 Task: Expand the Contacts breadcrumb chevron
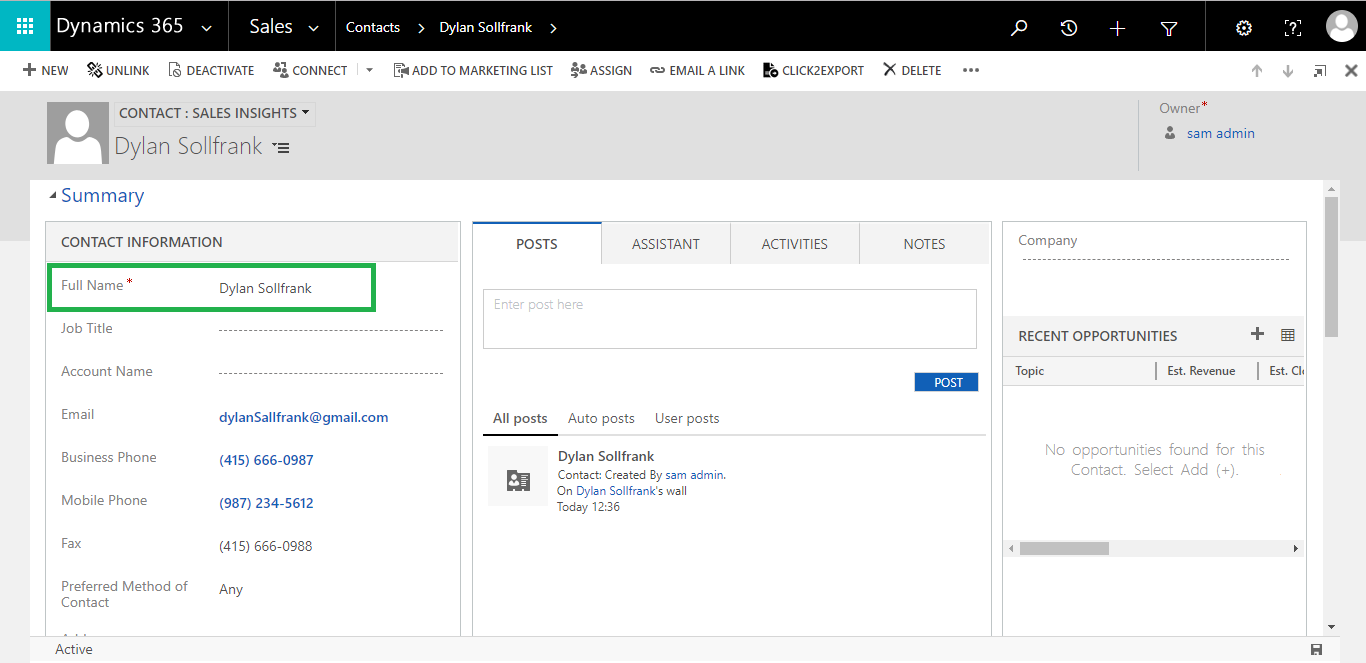pos(421,28)
